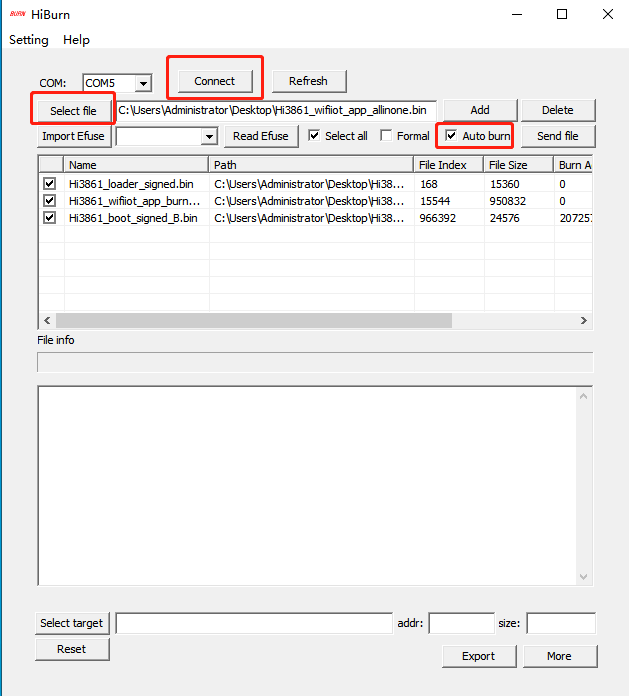The height and width of the screenshot is (696, 629).
Task: Expand the Efuse dropdown list
Action: (209, 136)
